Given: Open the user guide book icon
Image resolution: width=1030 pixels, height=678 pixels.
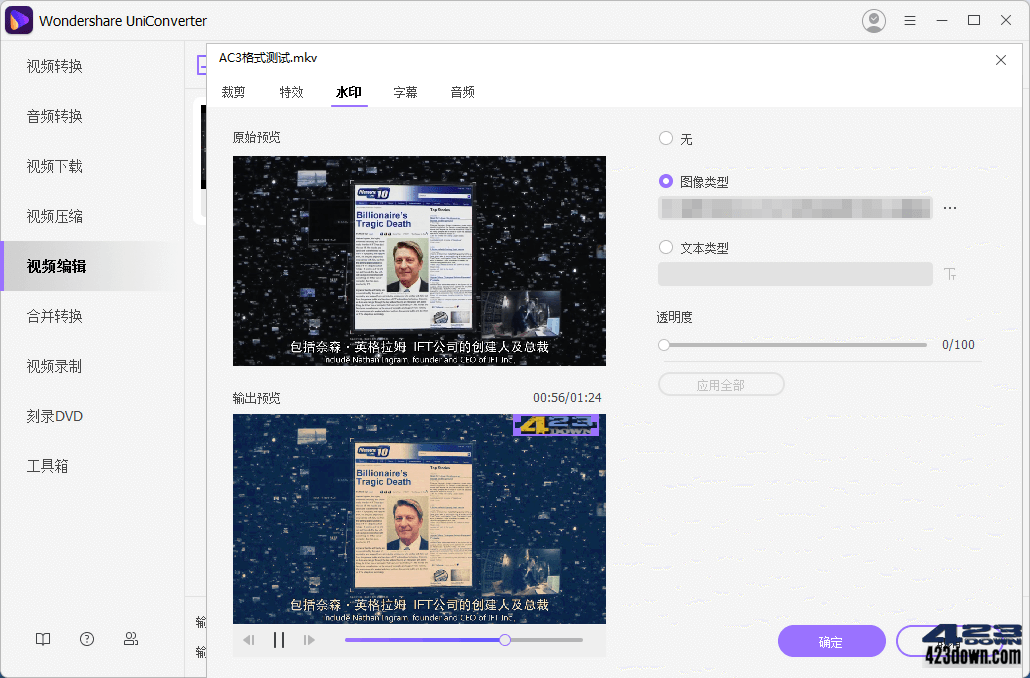Looking at the screenshot, I should (x=42, y=638).
